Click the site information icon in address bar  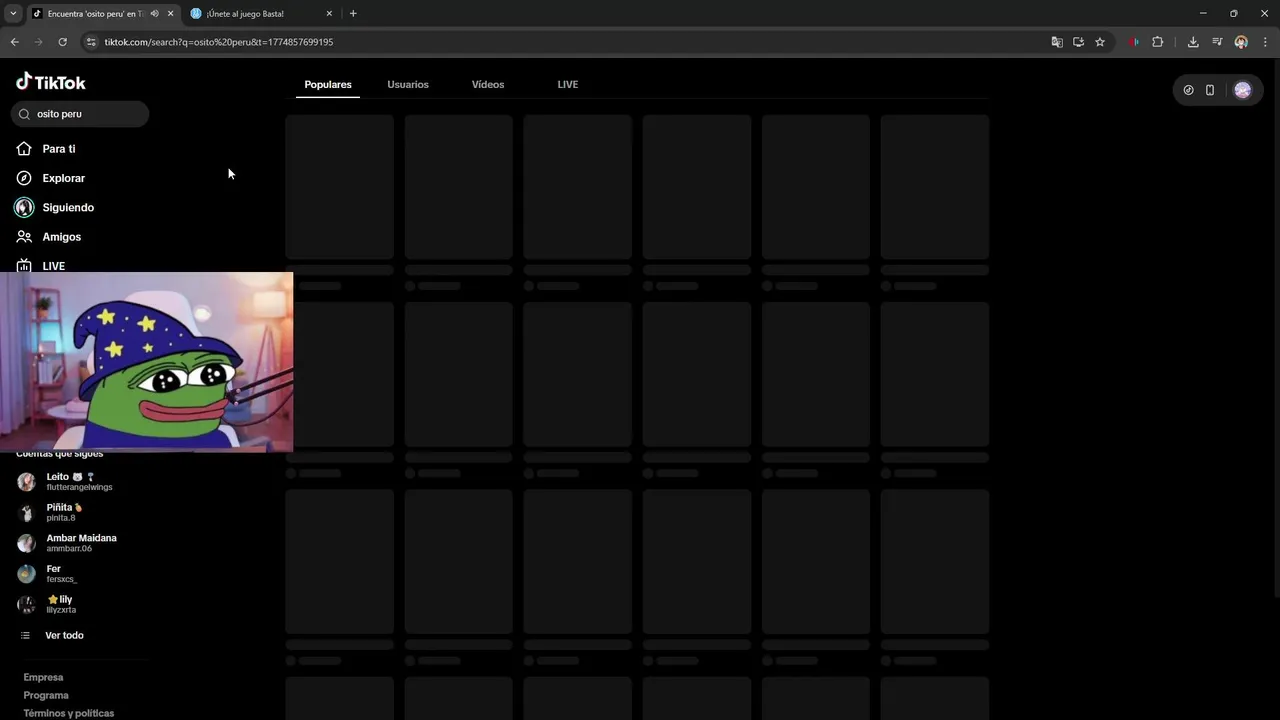pos(91,42)
